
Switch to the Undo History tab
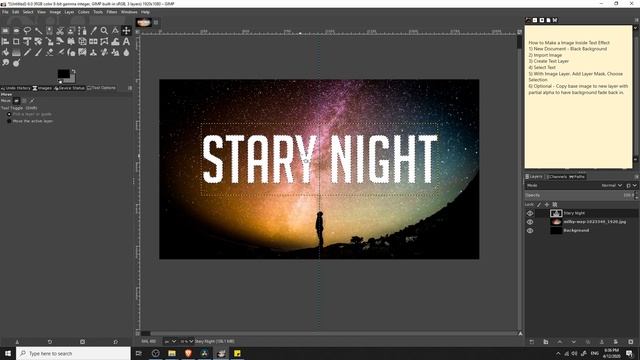(16, 88)
